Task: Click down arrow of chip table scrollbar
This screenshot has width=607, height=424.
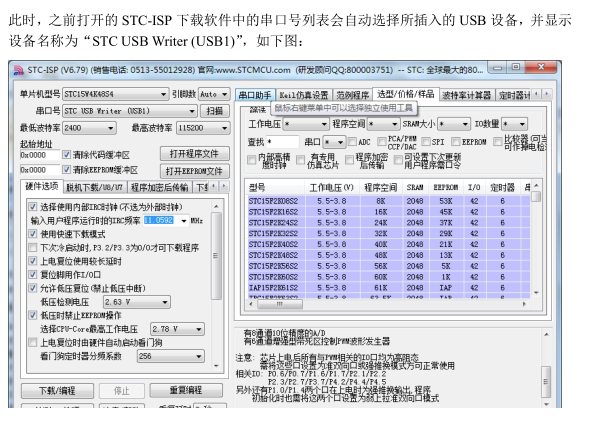Action: coord(536,293)
